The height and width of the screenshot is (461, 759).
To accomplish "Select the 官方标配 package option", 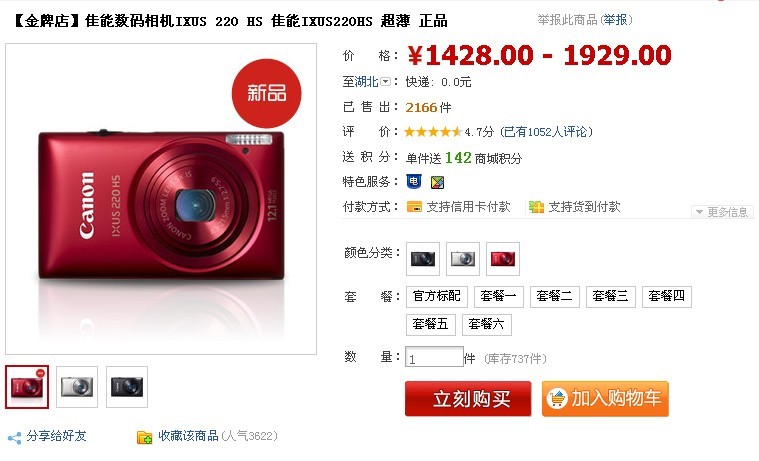I will point(437,296).
